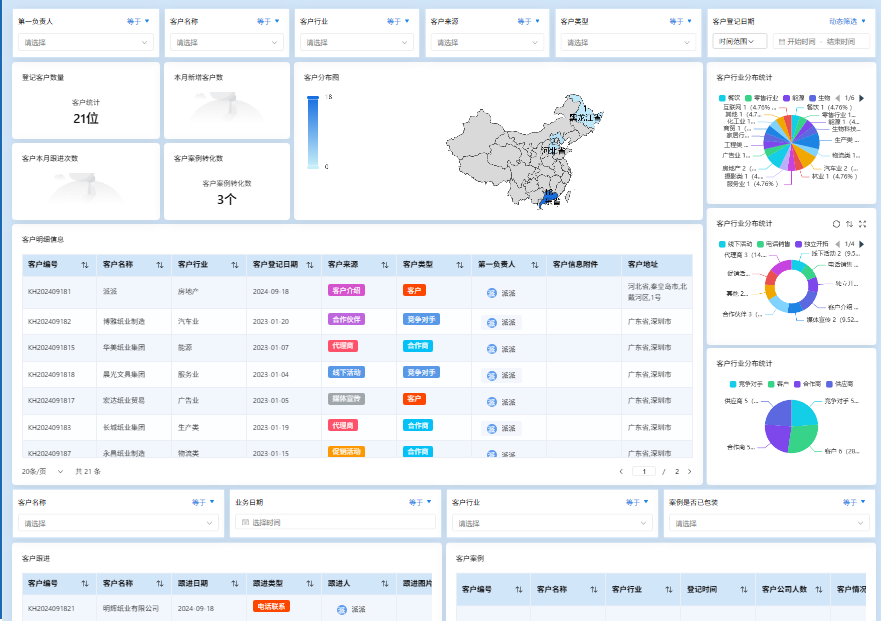Click the sort icon on the donut chart panel
The image size is (881, 621).
pos(848,223)
